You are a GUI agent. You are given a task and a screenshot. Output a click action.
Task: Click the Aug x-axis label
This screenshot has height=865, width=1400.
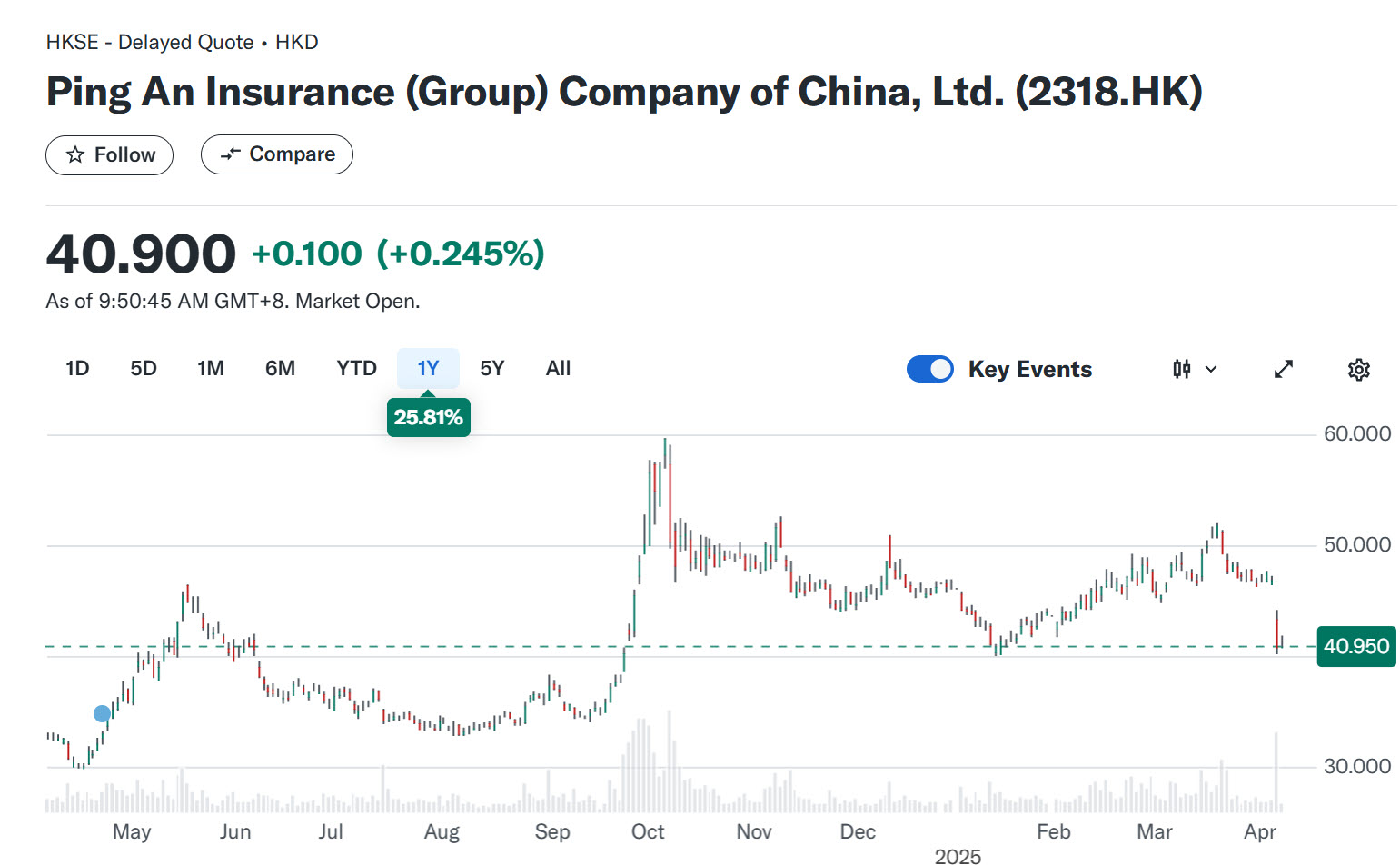pyautogui.click(x=442, y=832)
